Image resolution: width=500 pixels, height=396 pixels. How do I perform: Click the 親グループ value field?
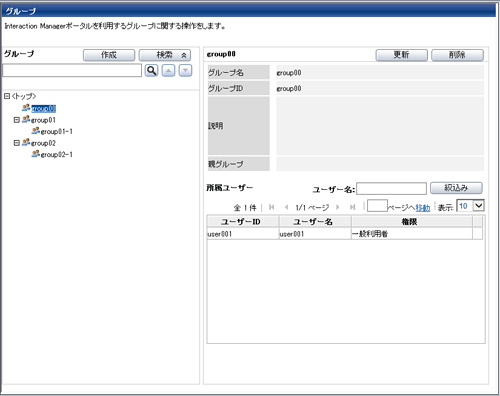[x=380, y=164]
